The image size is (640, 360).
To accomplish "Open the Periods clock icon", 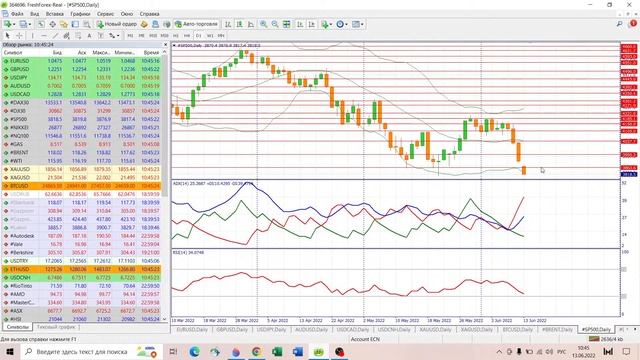I will point(340,24).
